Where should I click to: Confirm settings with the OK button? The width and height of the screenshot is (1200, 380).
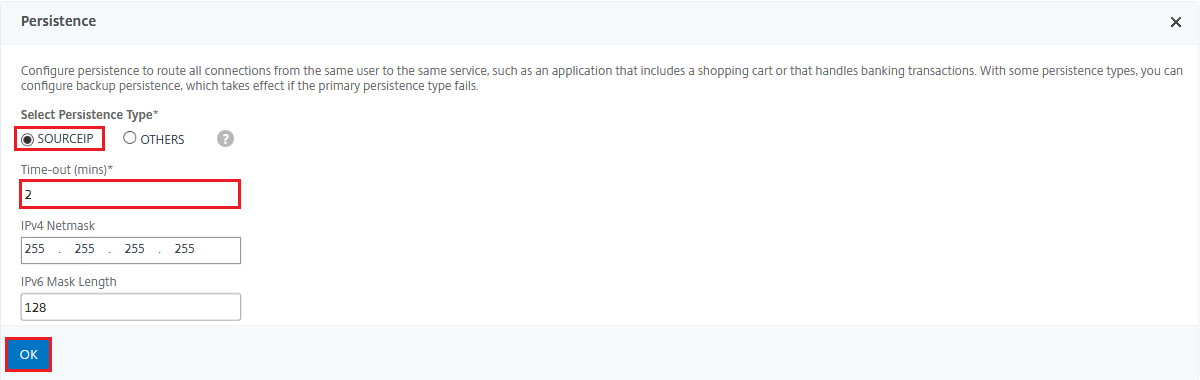tap(29, 355)
